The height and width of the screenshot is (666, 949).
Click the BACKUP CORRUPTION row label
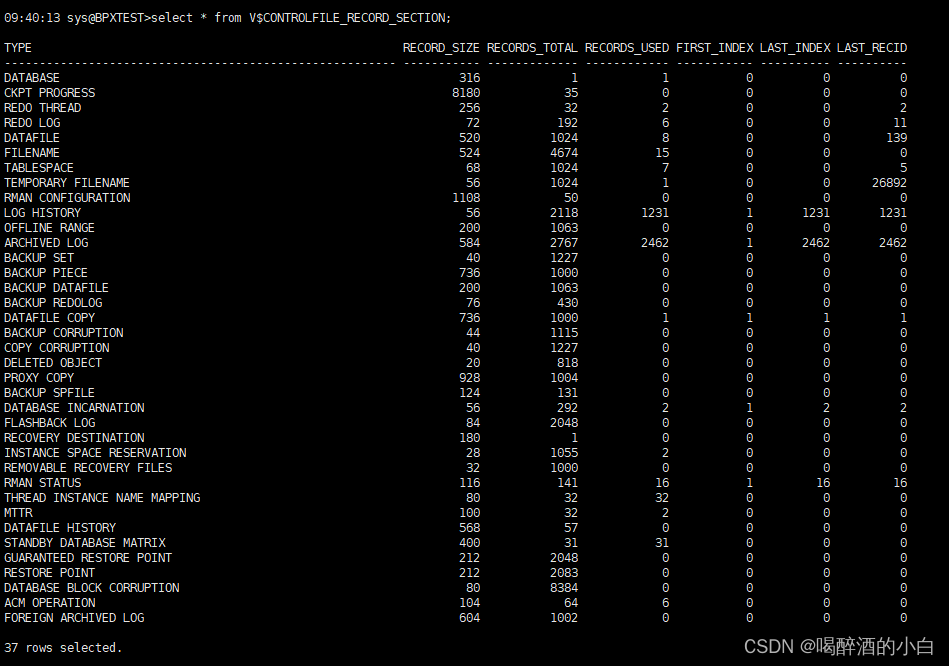[64, 333]
